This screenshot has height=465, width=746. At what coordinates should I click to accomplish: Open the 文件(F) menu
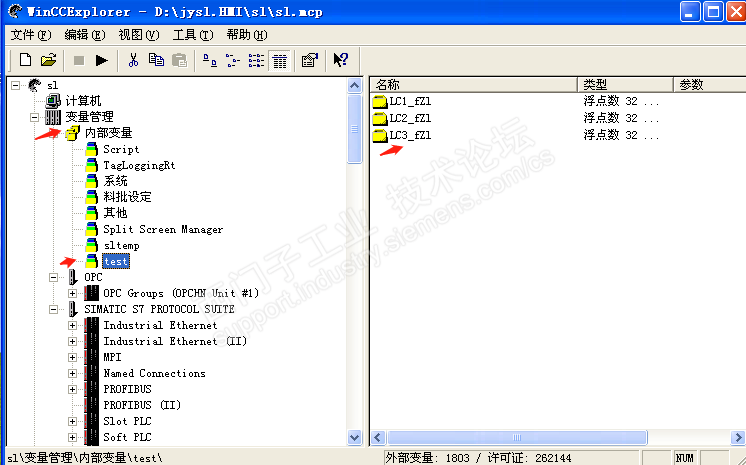click(x=31, y=35)
